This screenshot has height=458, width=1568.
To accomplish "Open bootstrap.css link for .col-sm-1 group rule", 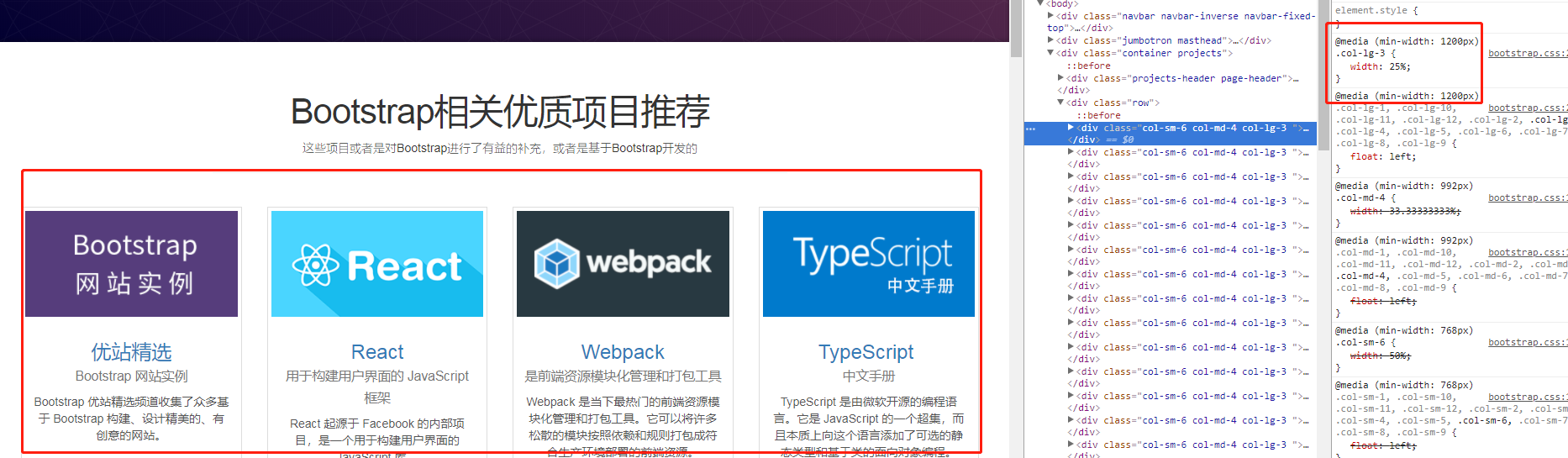I will click(x=1528, y=397).
